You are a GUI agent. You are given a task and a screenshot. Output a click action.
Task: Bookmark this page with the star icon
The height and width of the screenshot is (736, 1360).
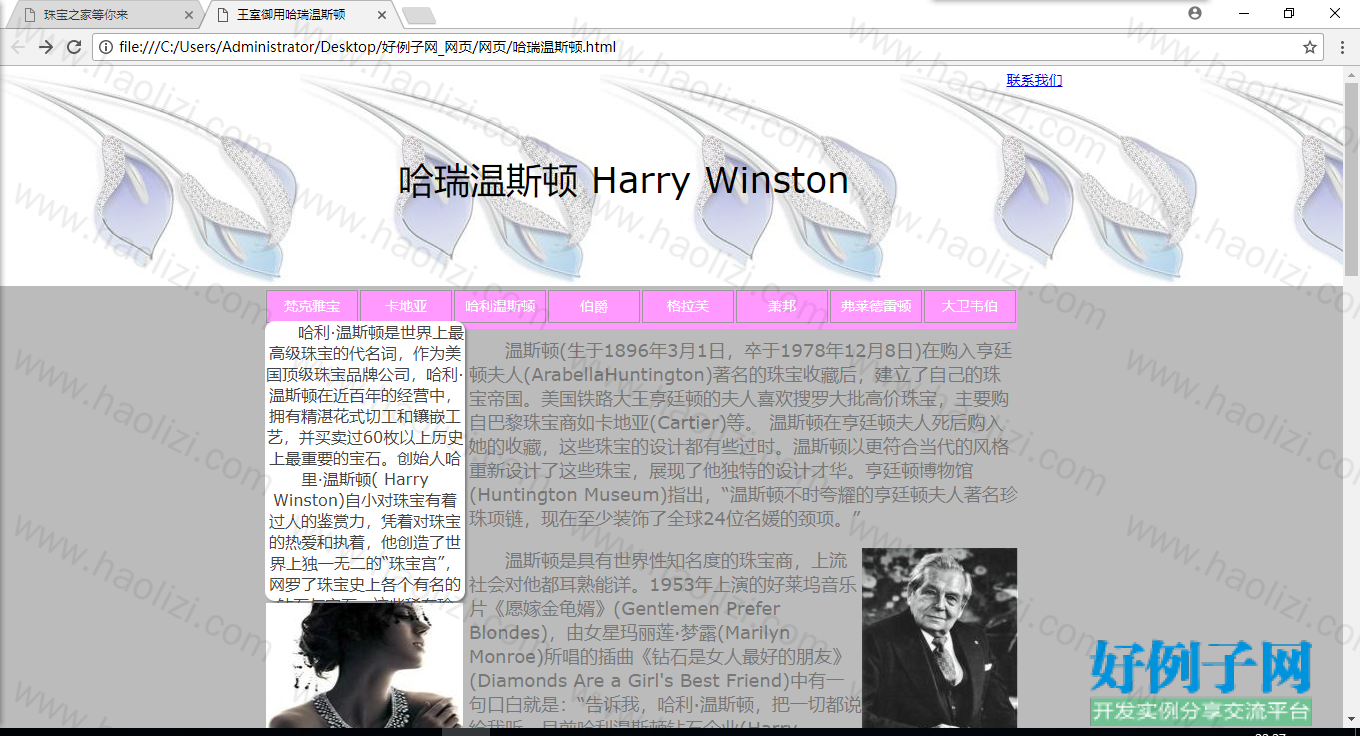tap(1310, 47)
